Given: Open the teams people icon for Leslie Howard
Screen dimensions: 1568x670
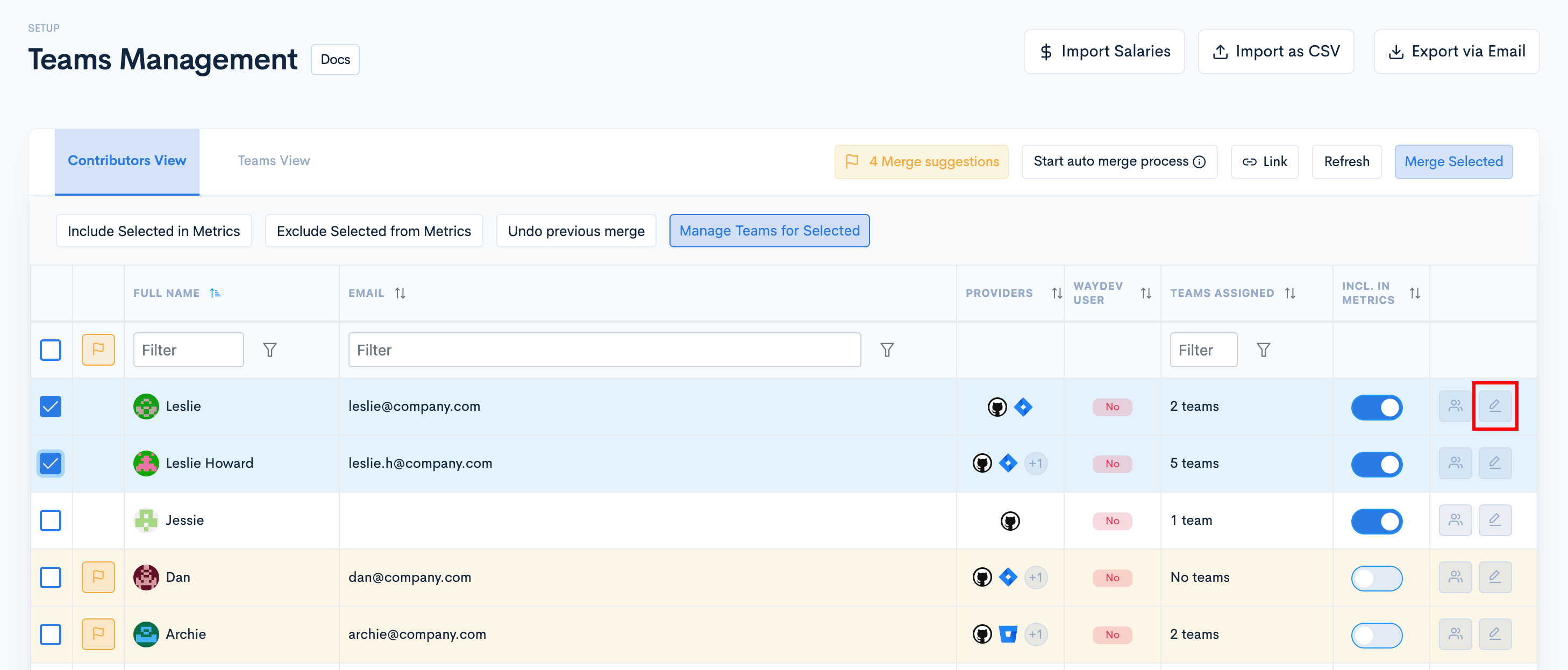Looking at the screenshot, I should click(x=1455, y=463).
